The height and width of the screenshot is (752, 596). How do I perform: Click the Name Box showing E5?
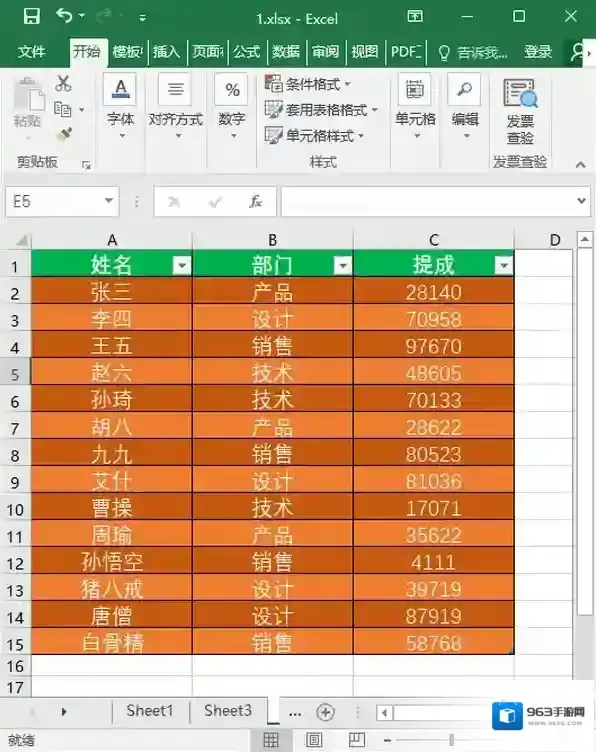pos(53,201)
